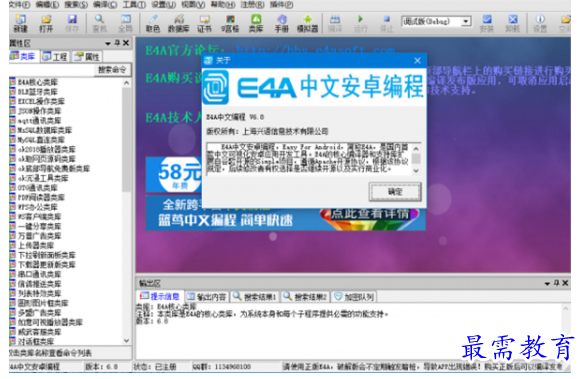This screenshot has height=379, width=583.
Task: Select the 取色 color picker tool
Action: [x=153, y=23]
